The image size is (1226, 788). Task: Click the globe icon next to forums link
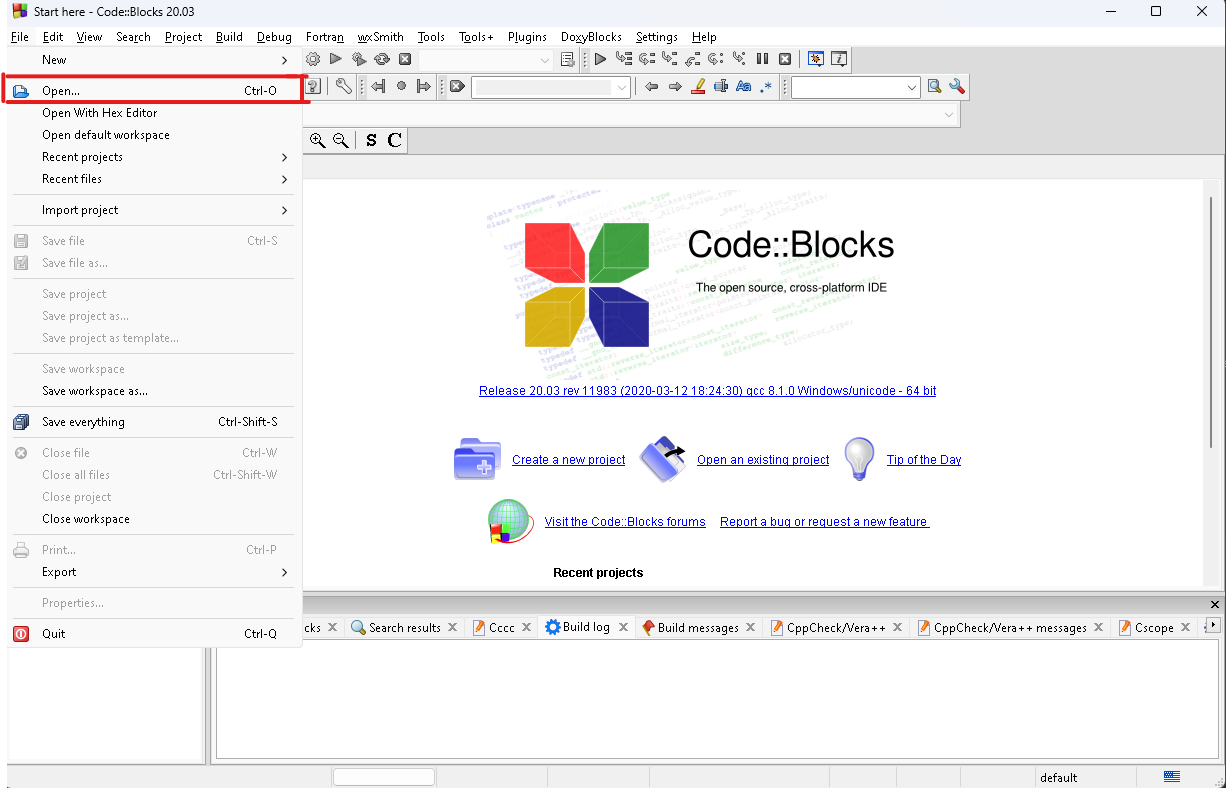pos(511,522)
